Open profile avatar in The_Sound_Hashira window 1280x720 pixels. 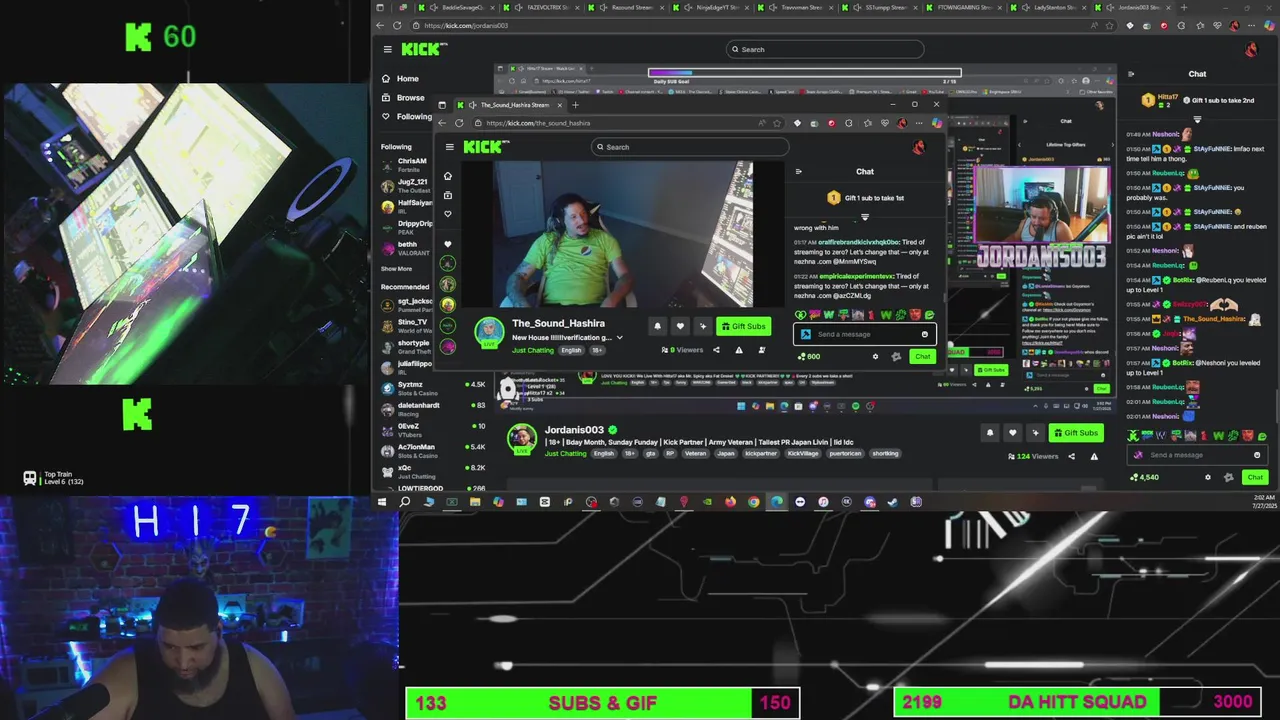pyautogui.click(x=918, y=147)
